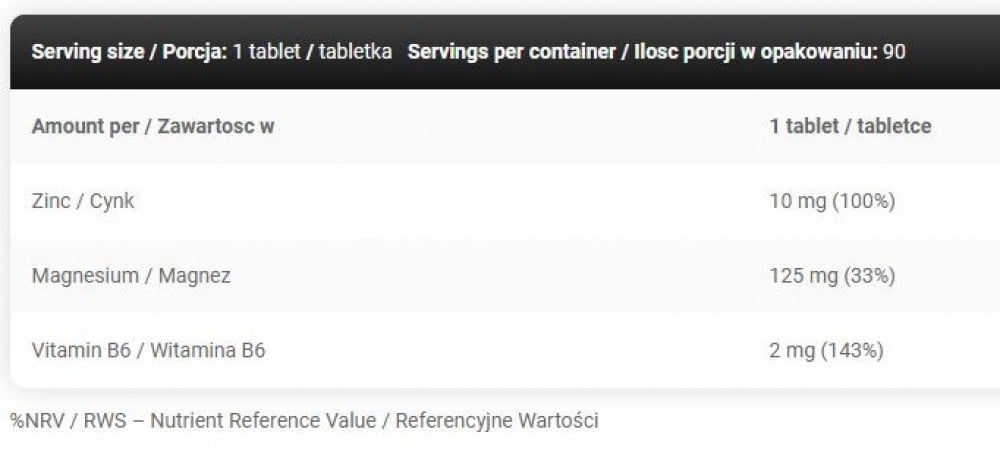Click the %NRV / RWS footnote text
Viewport: 1000px width, 454px height.
pos(68,421)
